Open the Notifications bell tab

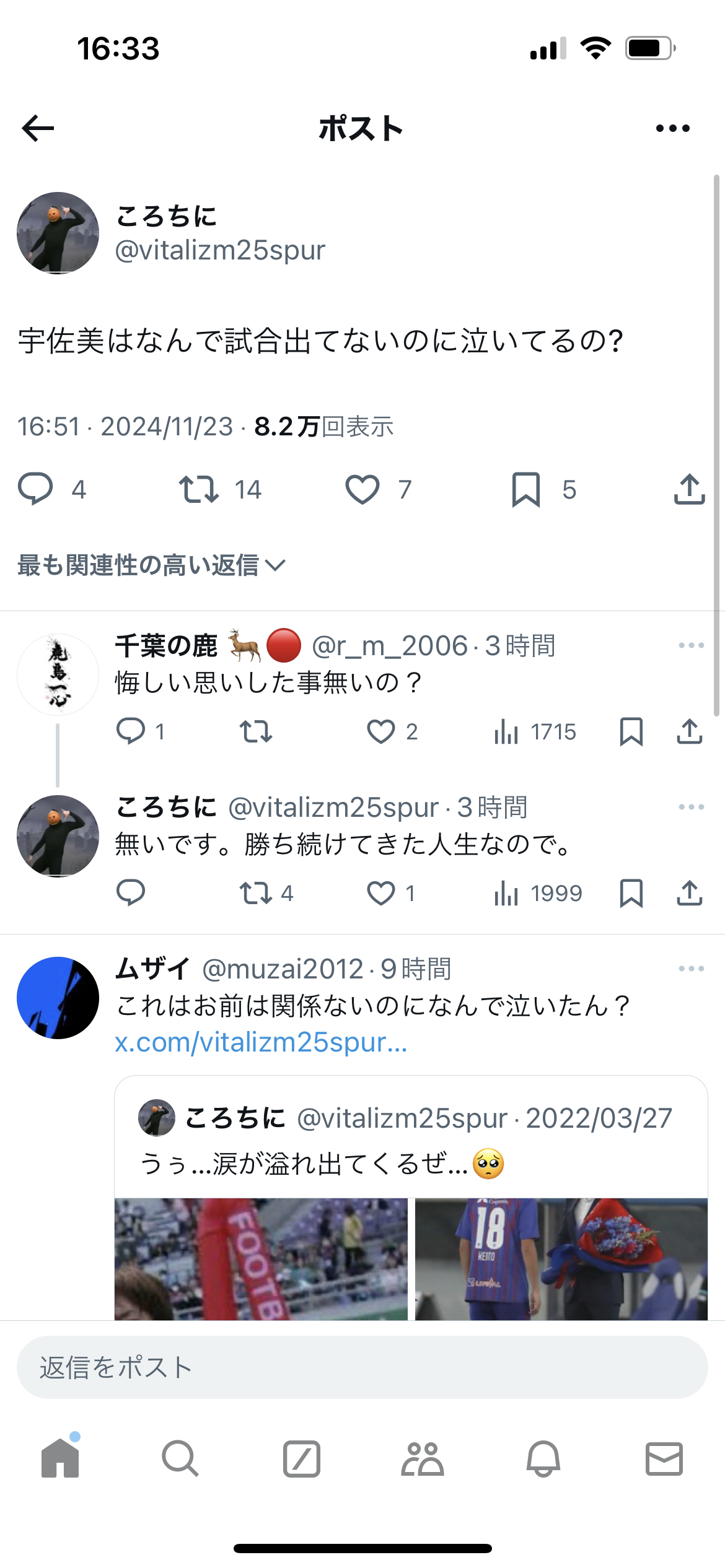(543, 1458)
